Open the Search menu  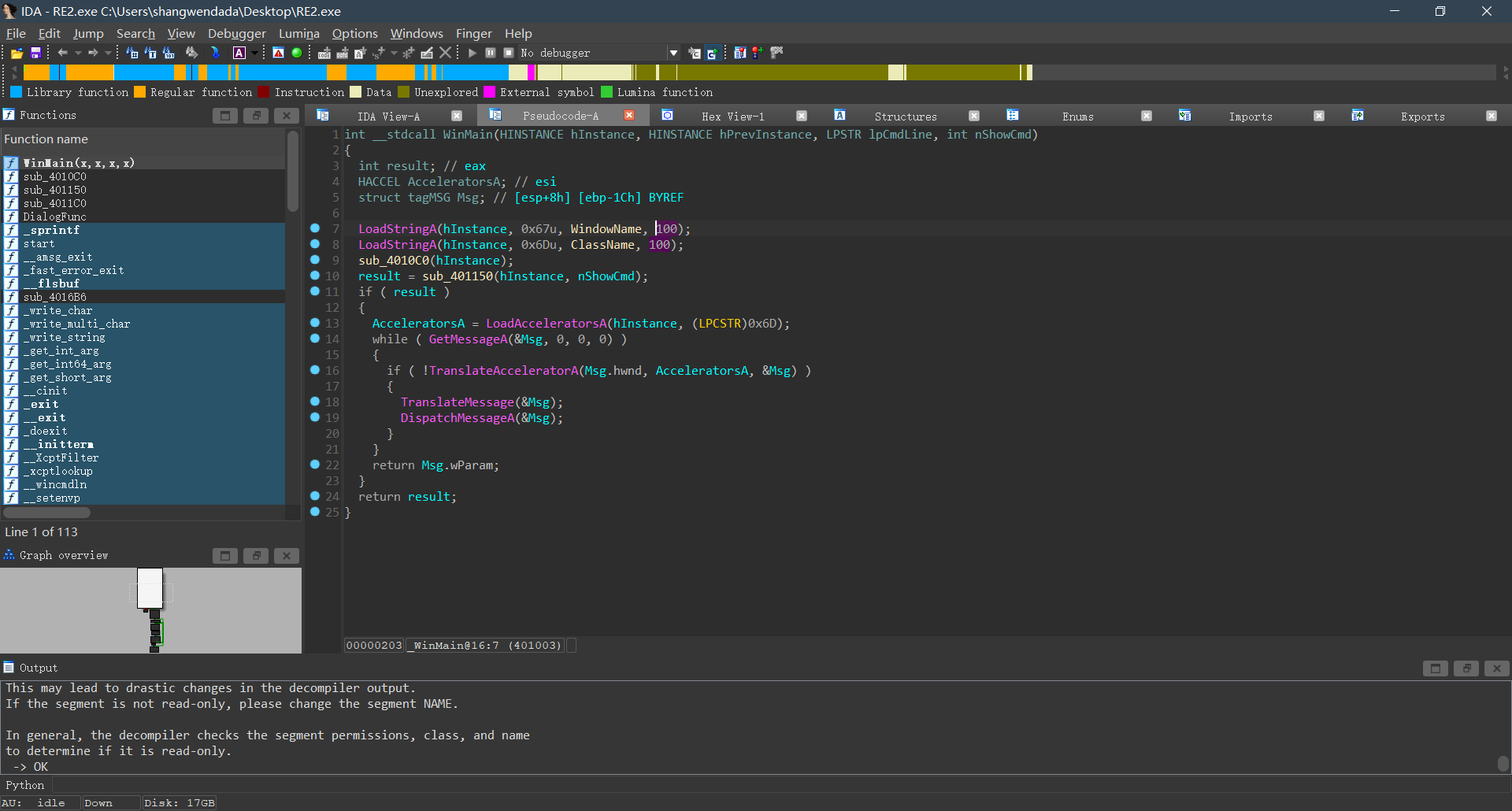tap(135, 33)
